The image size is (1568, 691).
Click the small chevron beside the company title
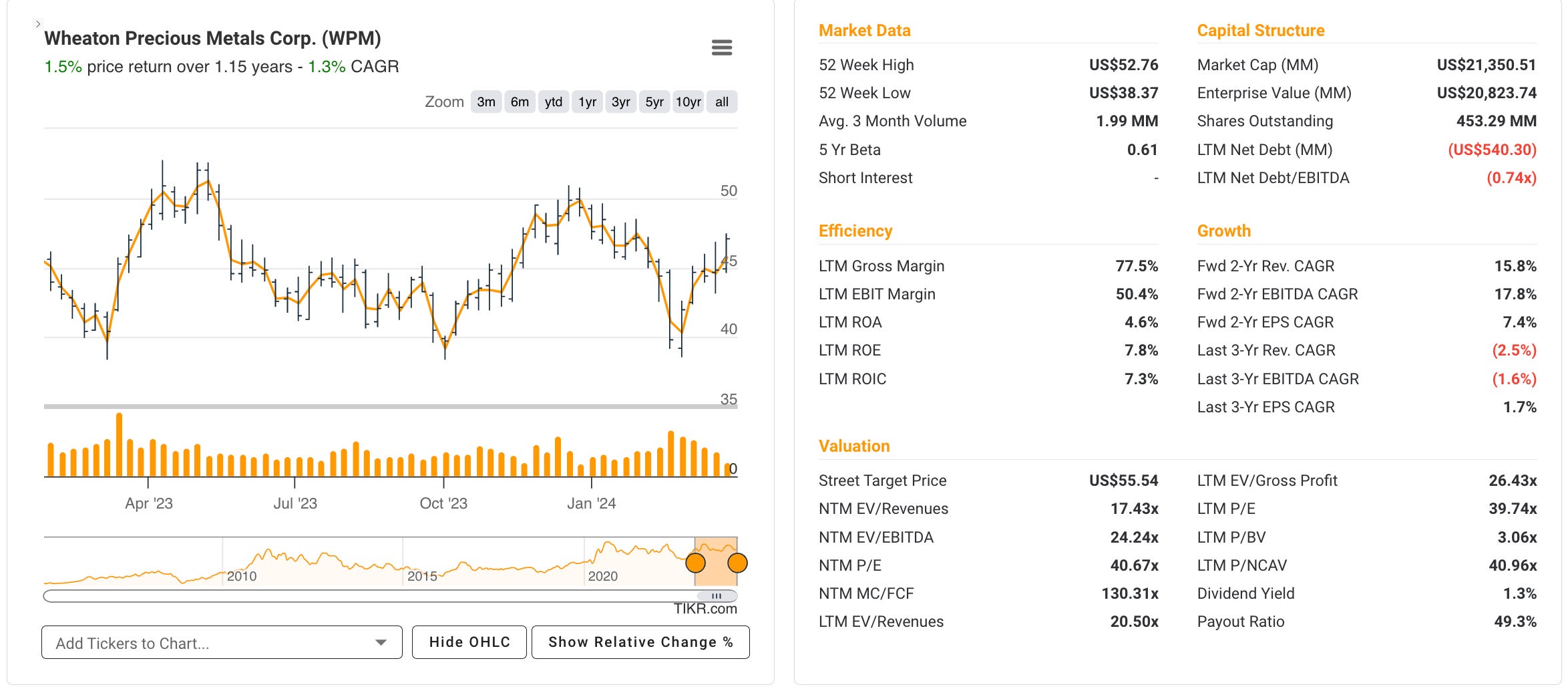click(37, 24)
